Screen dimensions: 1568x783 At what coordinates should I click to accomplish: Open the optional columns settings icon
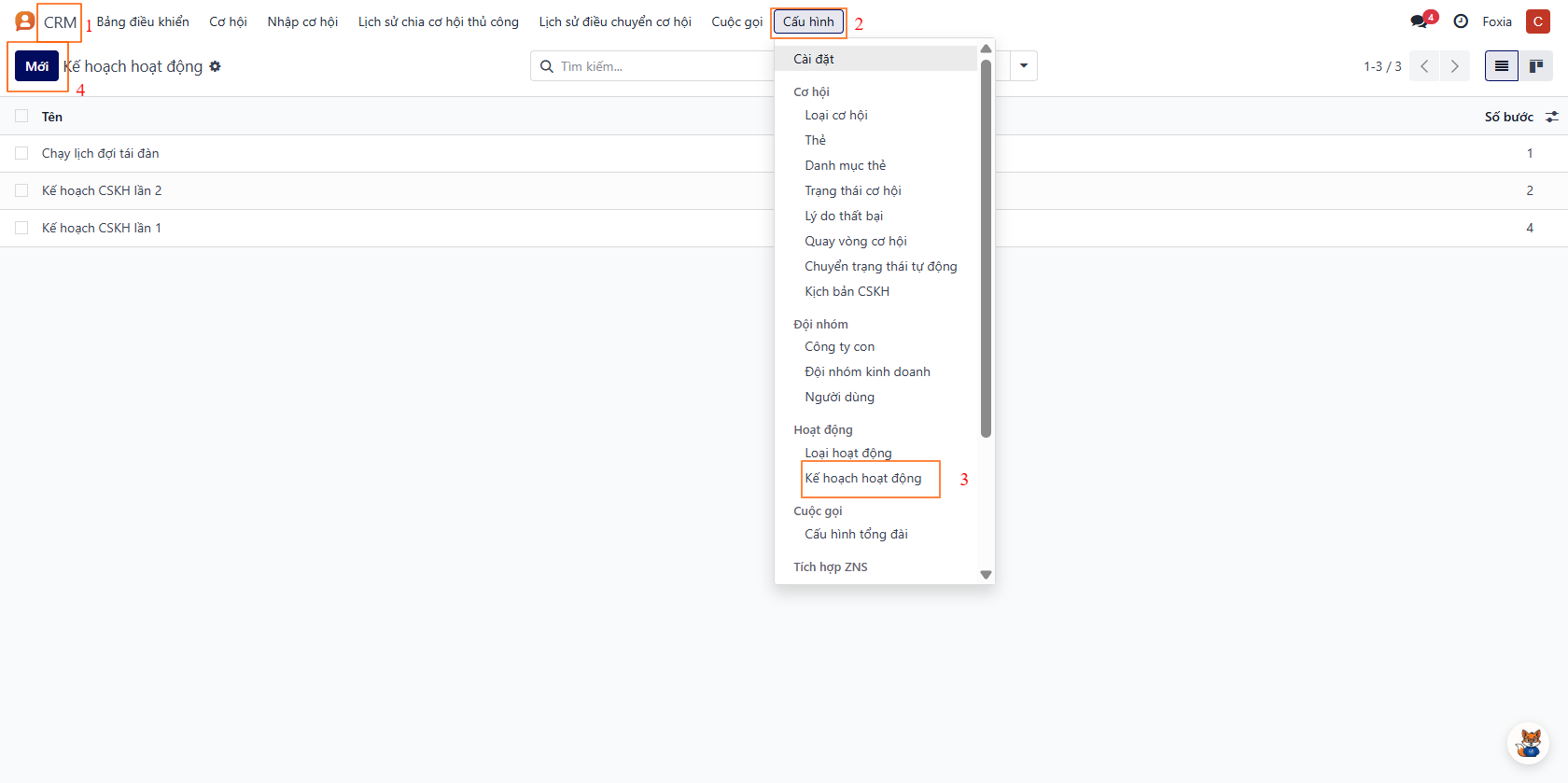(x=1551, y=117)
